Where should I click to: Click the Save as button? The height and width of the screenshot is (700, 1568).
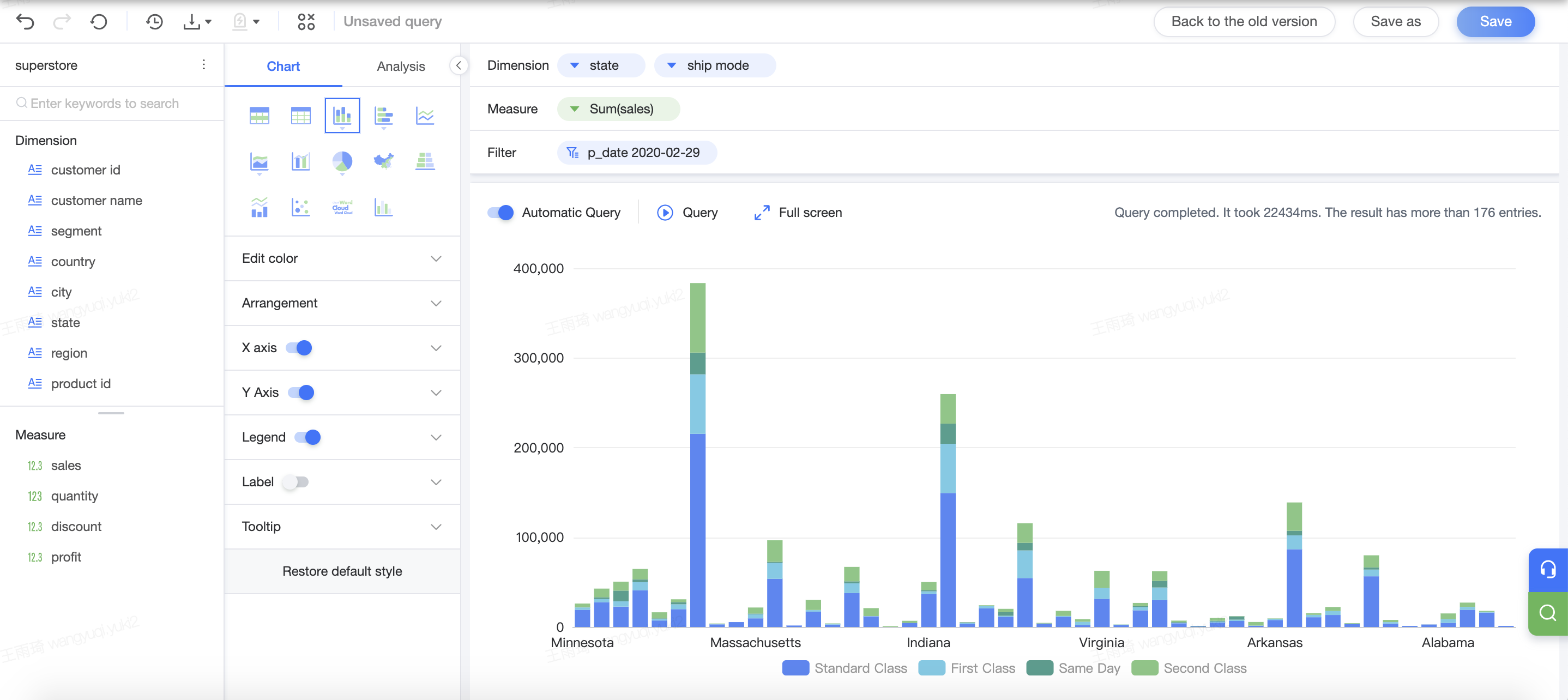1395,22
